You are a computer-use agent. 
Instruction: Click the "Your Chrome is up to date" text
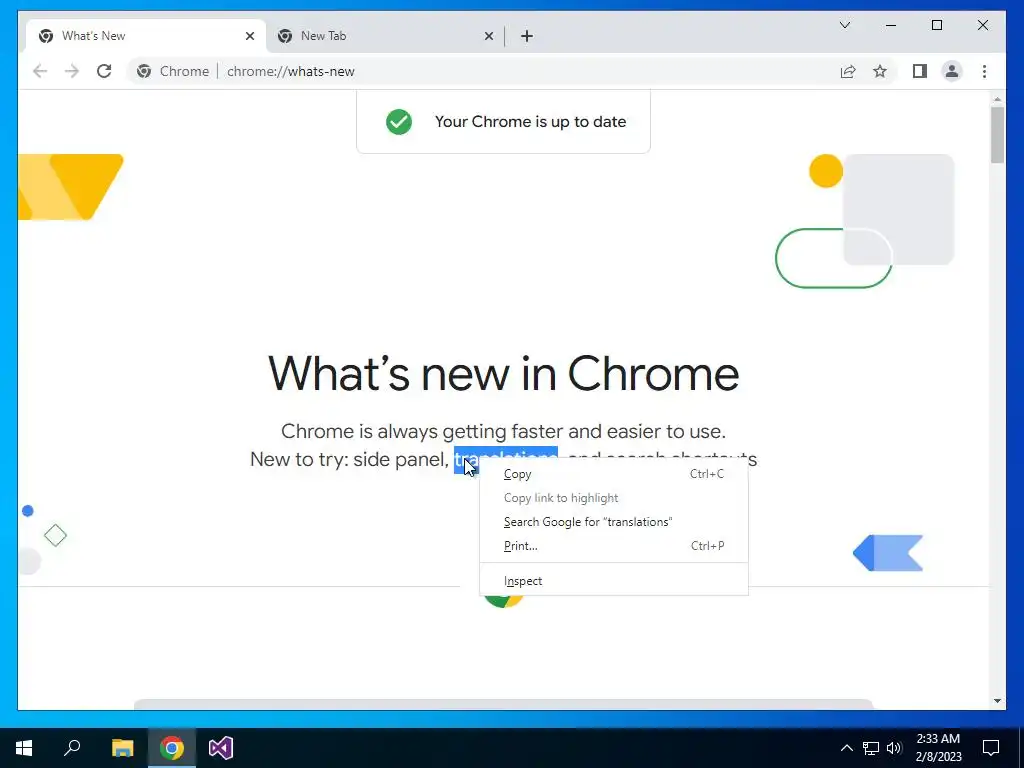[530, 121]
